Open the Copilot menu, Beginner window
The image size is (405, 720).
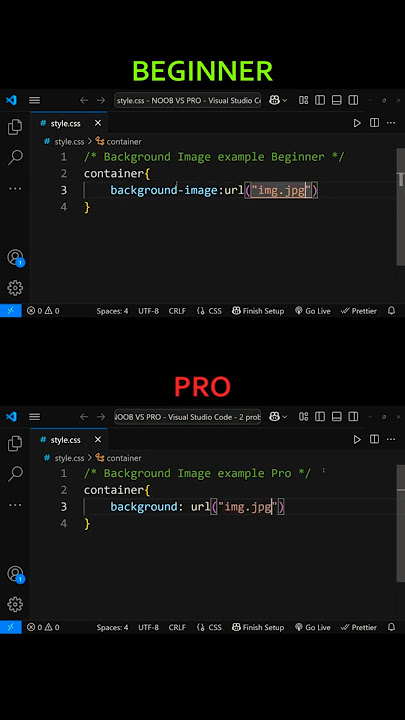coord(278,100)
